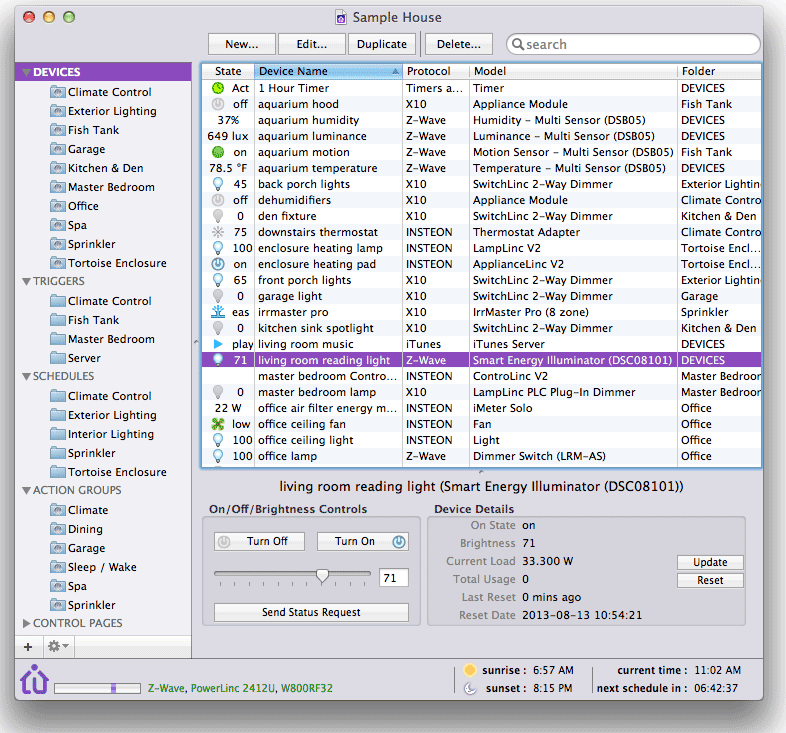Click the gear action menu in the sidebar
This screenshot has height=733, width=786.
(58, 647)
